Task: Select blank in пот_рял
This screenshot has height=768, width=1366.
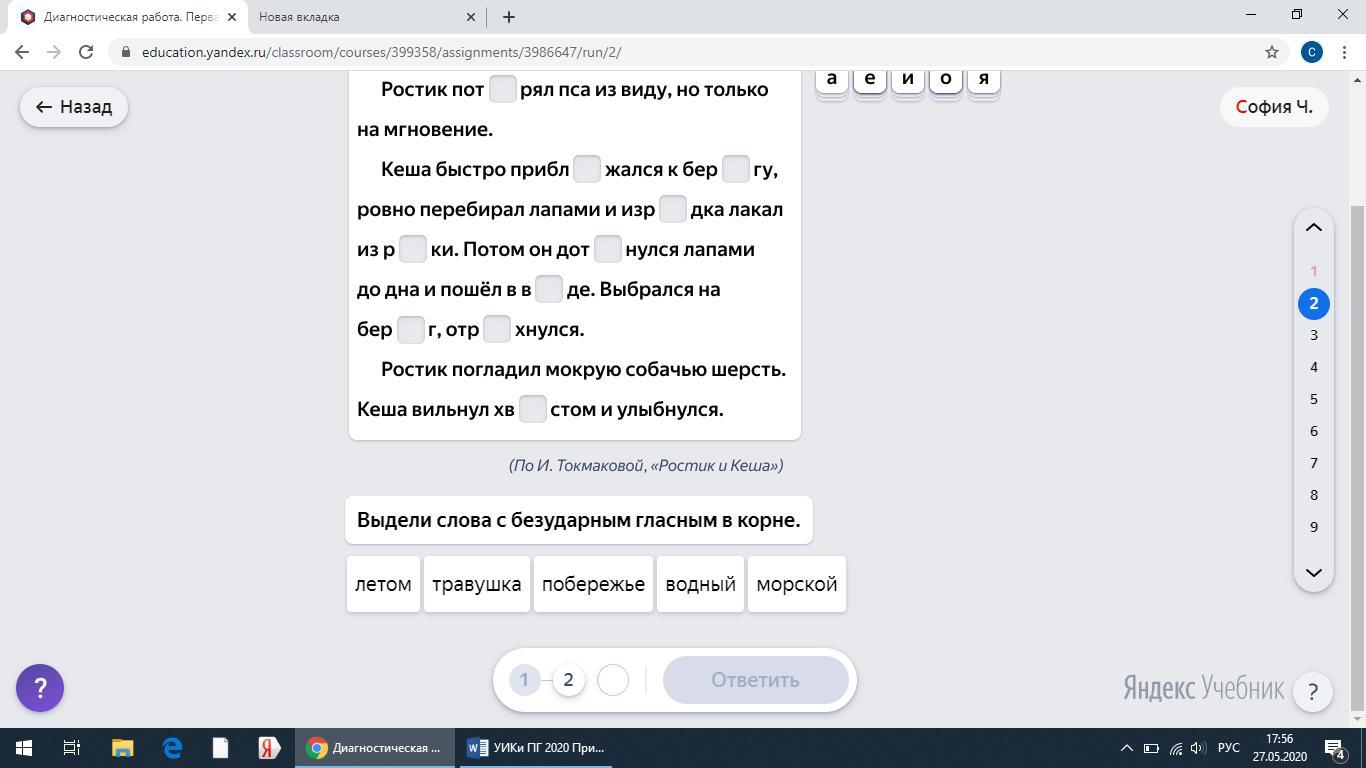Action: [x=503, y=89]
